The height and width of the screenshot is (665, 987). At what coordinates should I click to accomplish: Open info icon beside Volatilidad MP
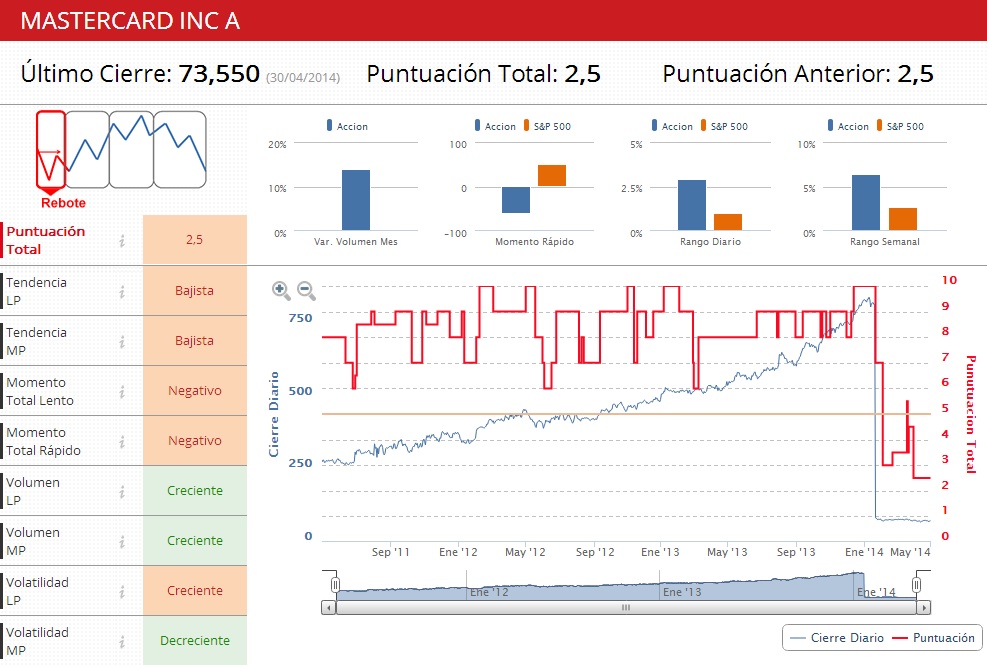point(122,641)
